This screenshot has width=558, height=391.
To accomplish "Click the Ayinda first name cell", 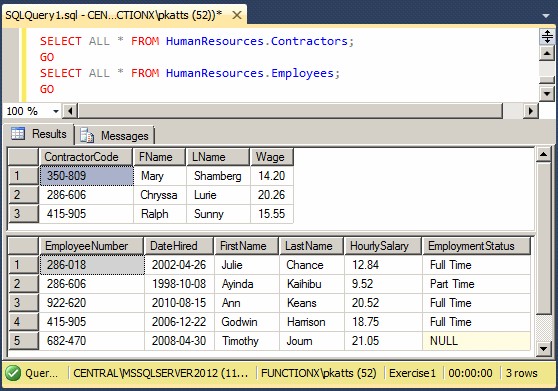I will click(x=247, y=284).
